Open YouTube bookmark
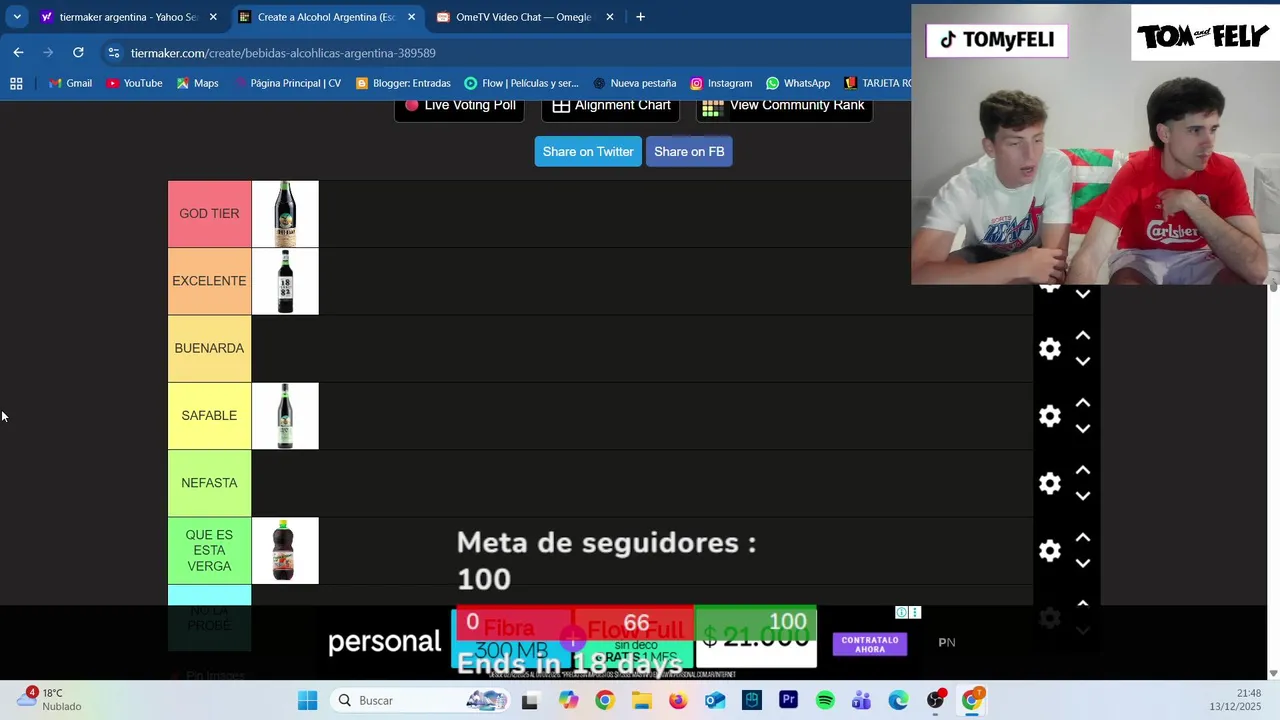This screenshot has width=1280, height=720. pyautogui.click(x=134, y=83)
